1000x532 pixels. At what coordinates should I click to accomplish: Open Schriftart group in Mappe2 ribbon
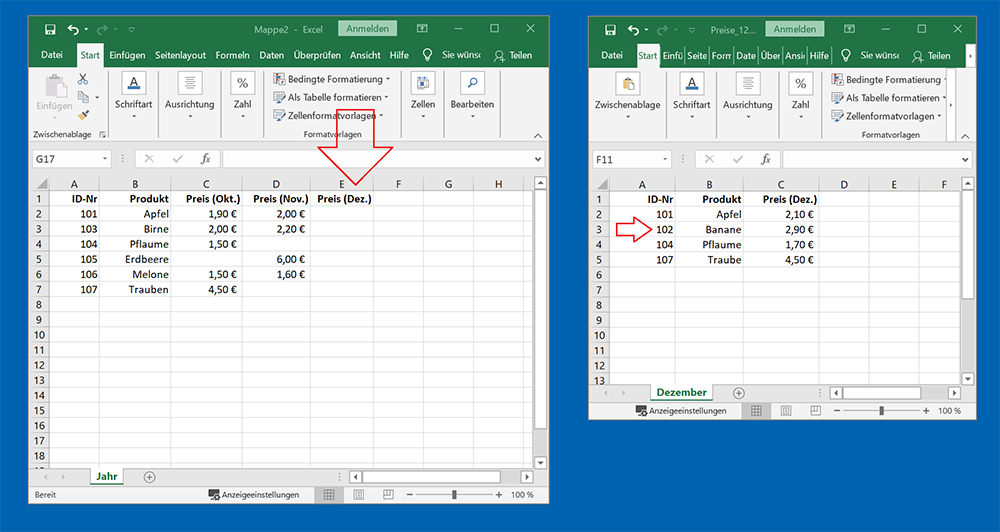pos(133,95)
